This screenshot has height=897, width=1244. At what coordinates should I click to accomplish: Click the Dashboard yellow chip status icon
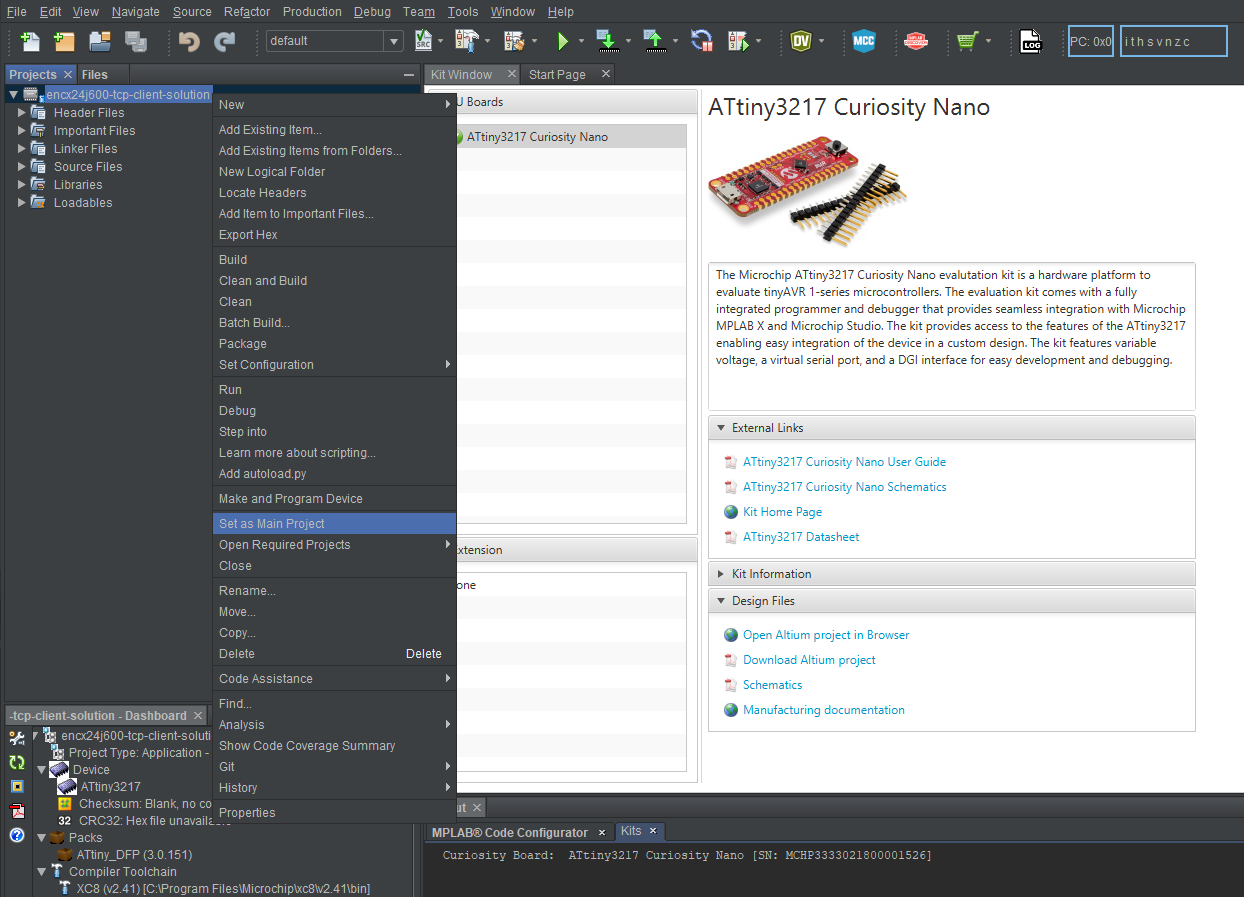coord(17,786)
